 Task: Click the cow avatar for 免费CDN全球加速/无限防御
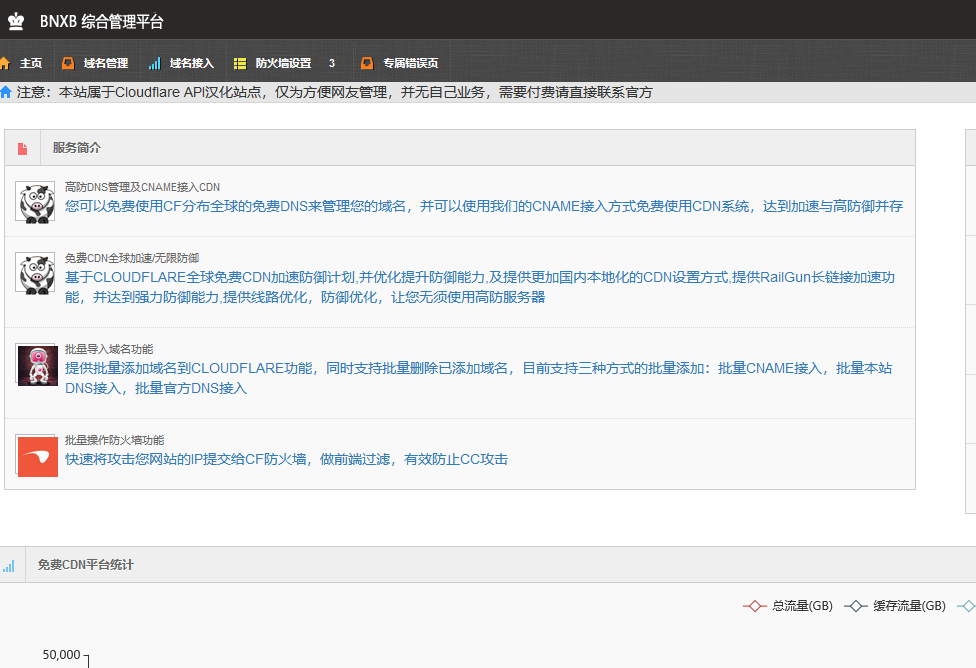pyautogui.click(x=35, y=273)
